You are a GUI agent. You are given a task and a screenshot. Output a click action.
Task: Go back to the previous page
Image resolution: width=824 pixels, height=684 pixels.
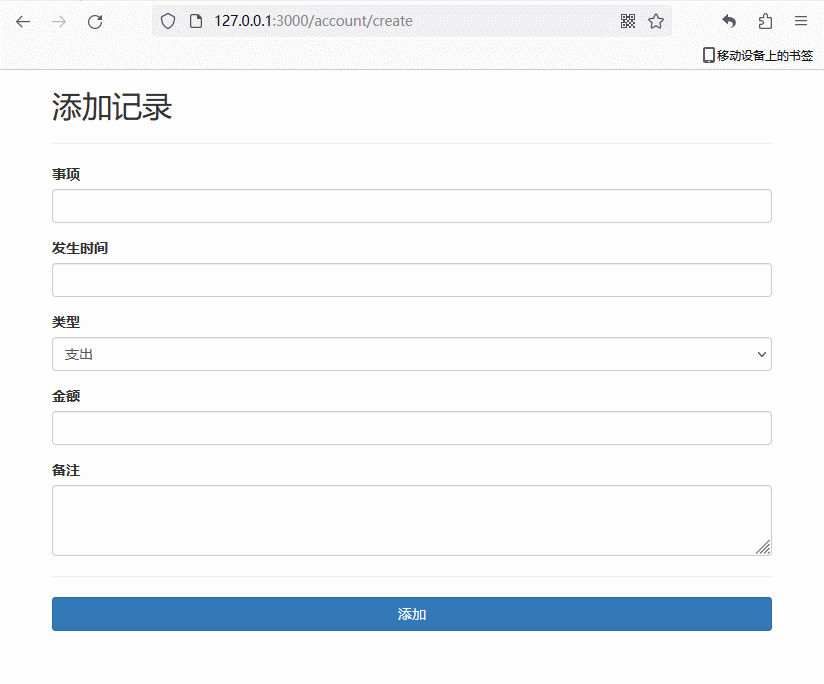coord(23,21)
